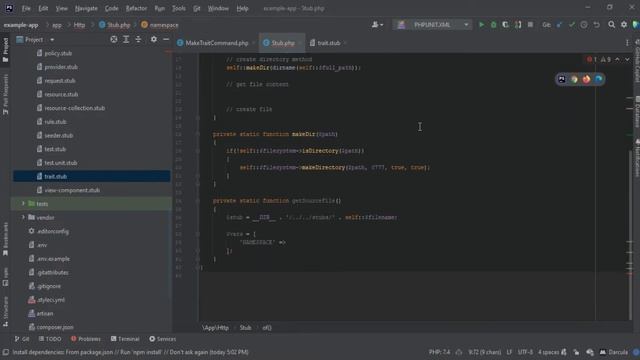The width and height of the screenshot is (640, 360).
Task: Open the TODO tool window
Action: [x=50, y=339]
